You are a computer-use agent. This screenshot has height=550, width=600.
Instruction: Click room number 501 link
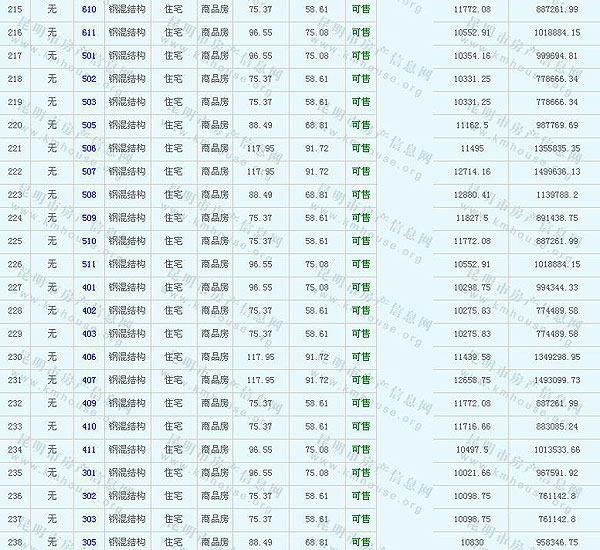pyautogui.click(x=89, y=55)
